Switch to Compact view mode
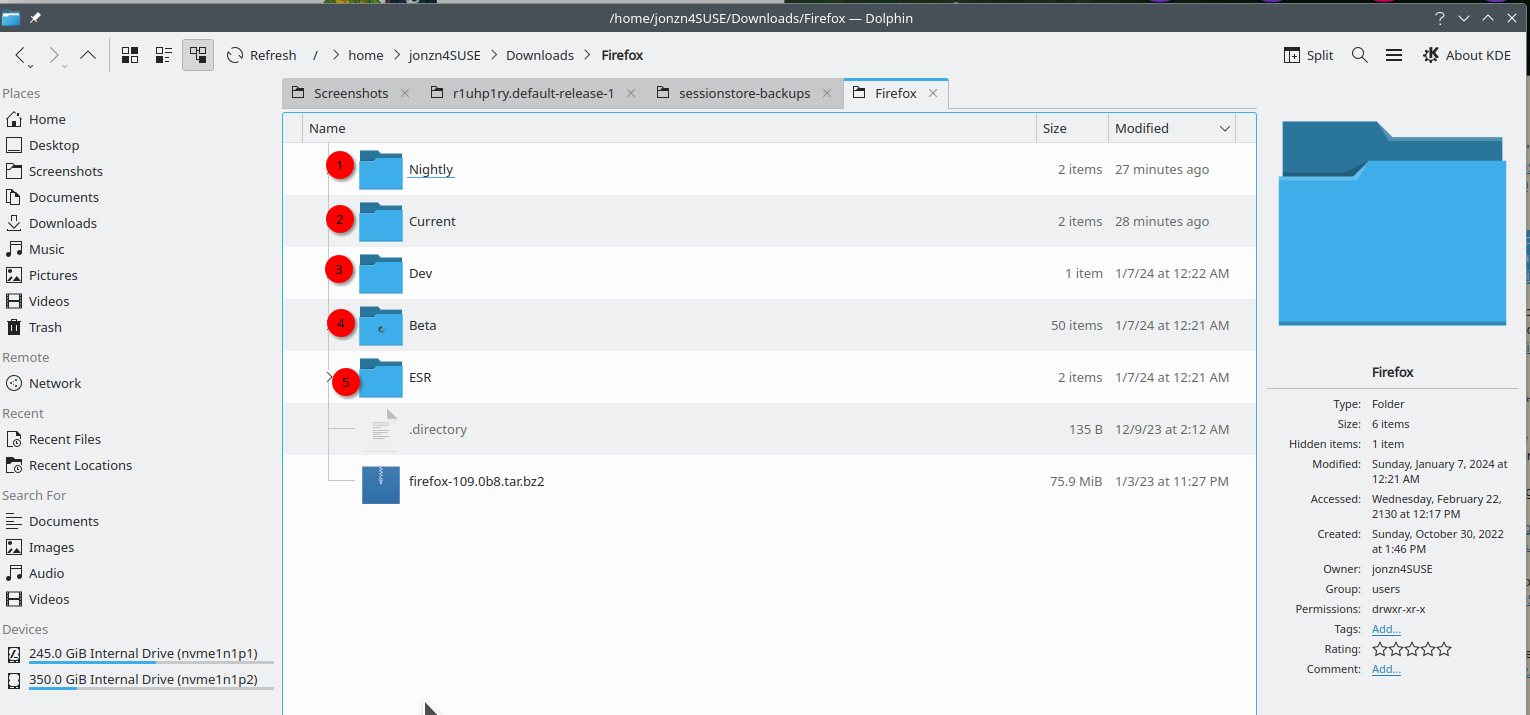1530x715 pixels. point(164,55)
